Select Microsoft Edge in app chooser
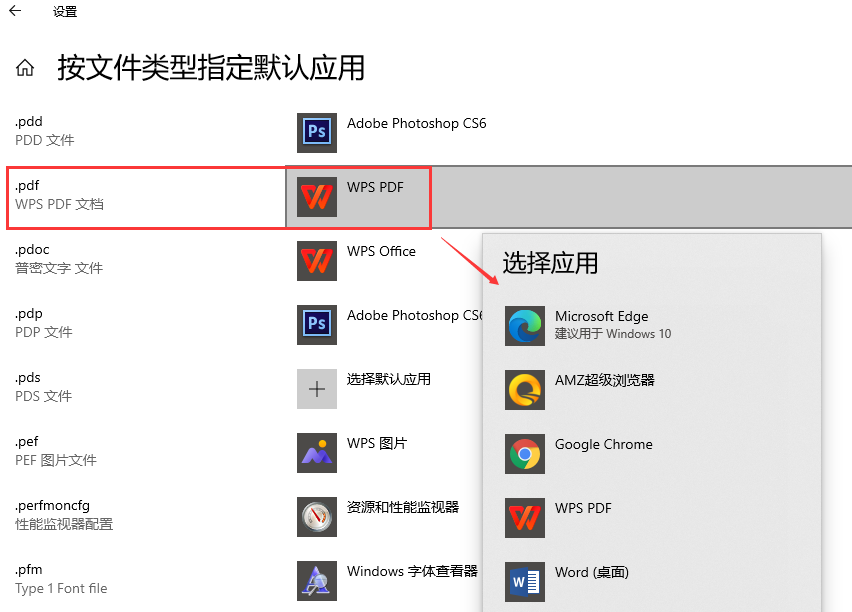This screenshot has width=852, height=612. pyautogui.click(x=652, y=326)
